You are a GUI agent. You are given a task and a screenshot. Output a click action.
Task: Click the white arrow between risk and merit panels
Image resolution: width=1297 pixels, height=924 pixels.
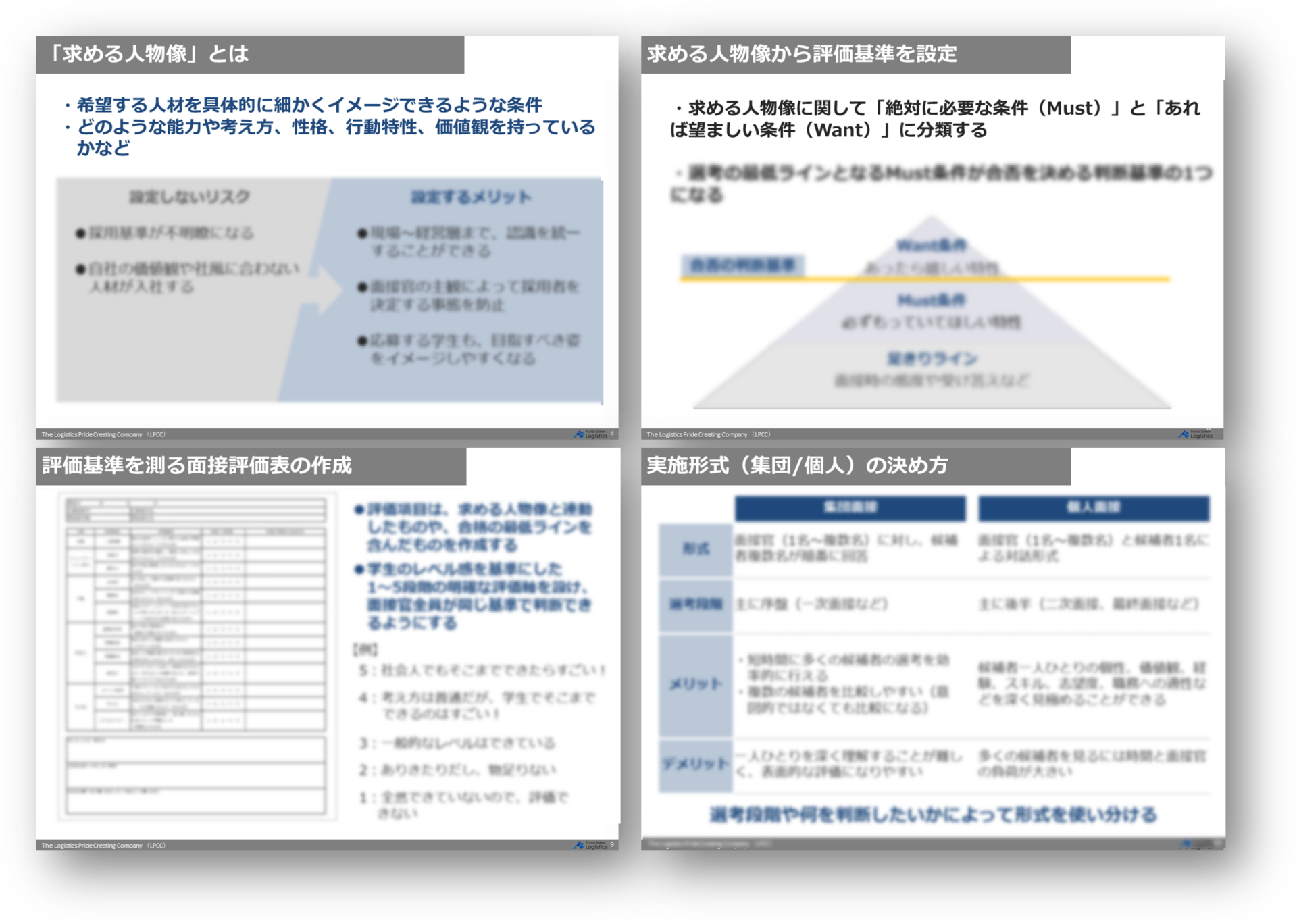coord(329,290)
